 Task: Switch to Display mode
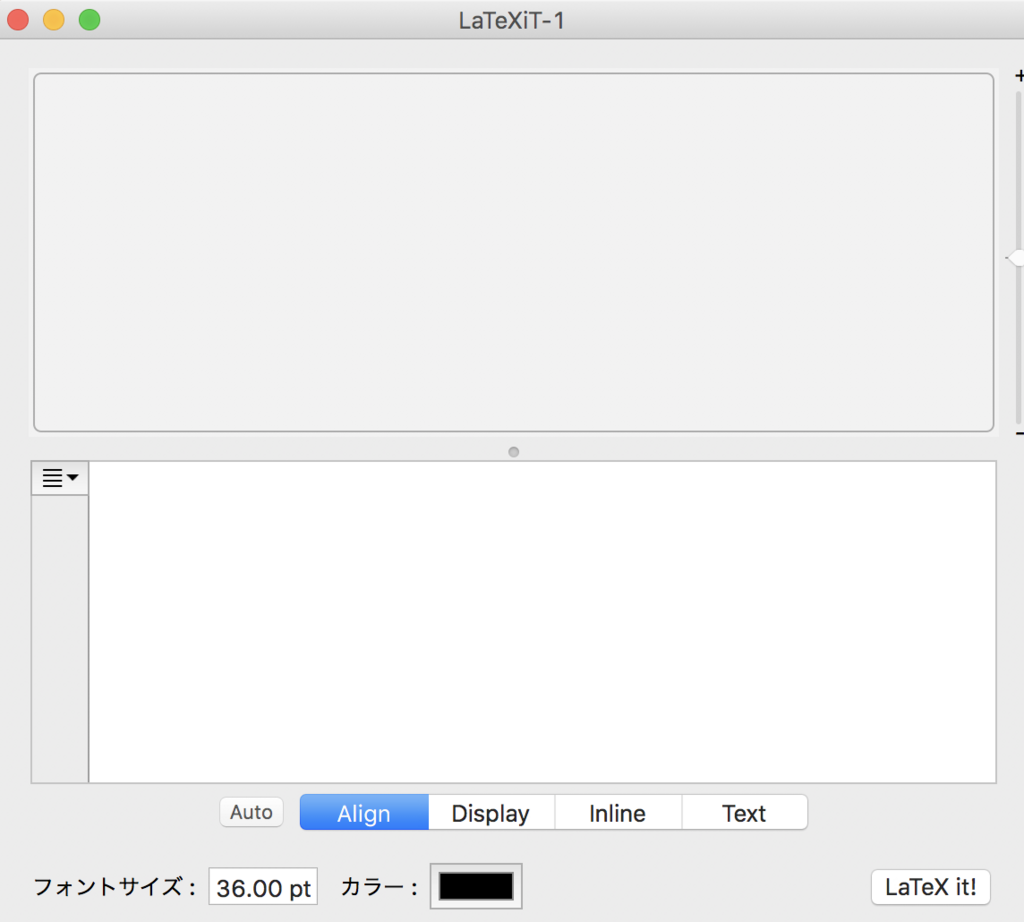[491, 813]
